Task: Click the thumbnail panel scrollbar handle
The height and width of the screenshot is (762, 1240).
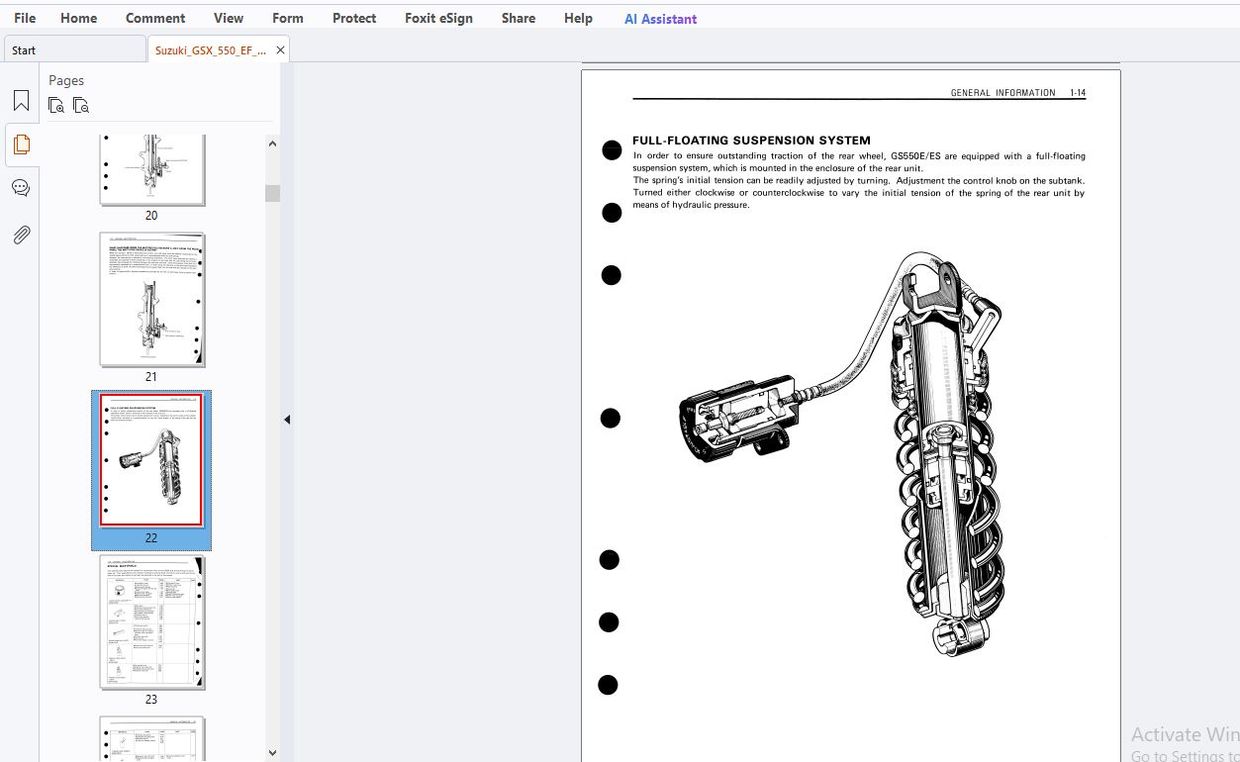Action: 272,193
